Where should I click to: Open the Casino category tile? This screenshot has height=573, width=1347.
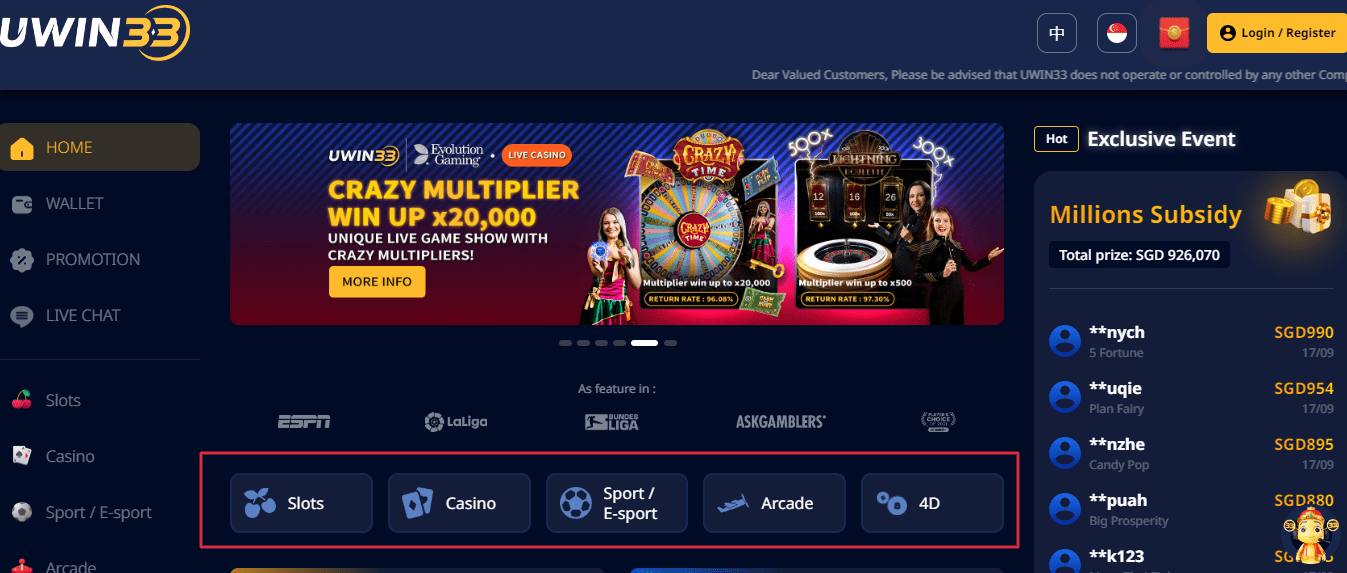point(459,503)
